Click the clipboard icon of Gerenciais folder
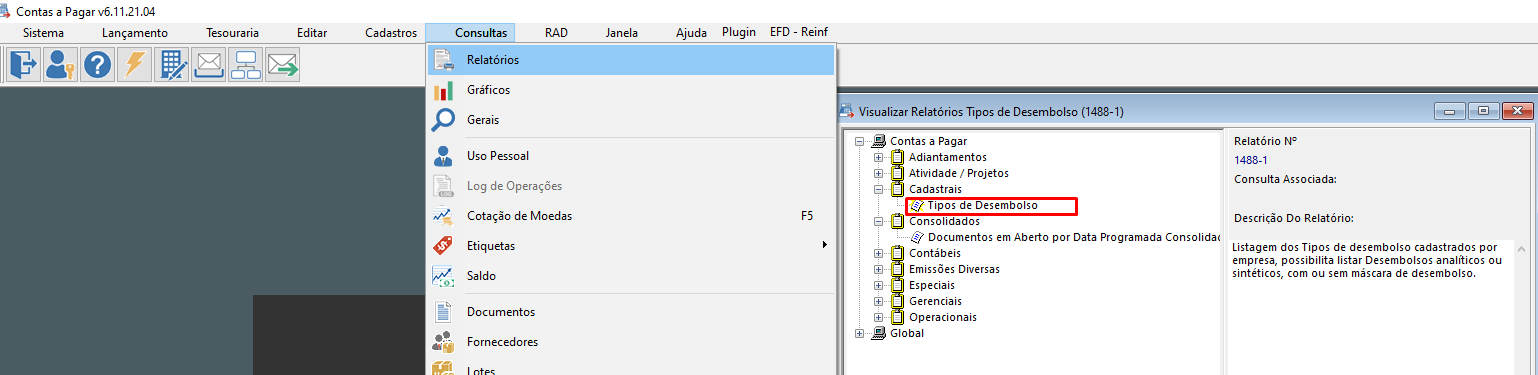1538x375 pixels. [x=897, y=301]
